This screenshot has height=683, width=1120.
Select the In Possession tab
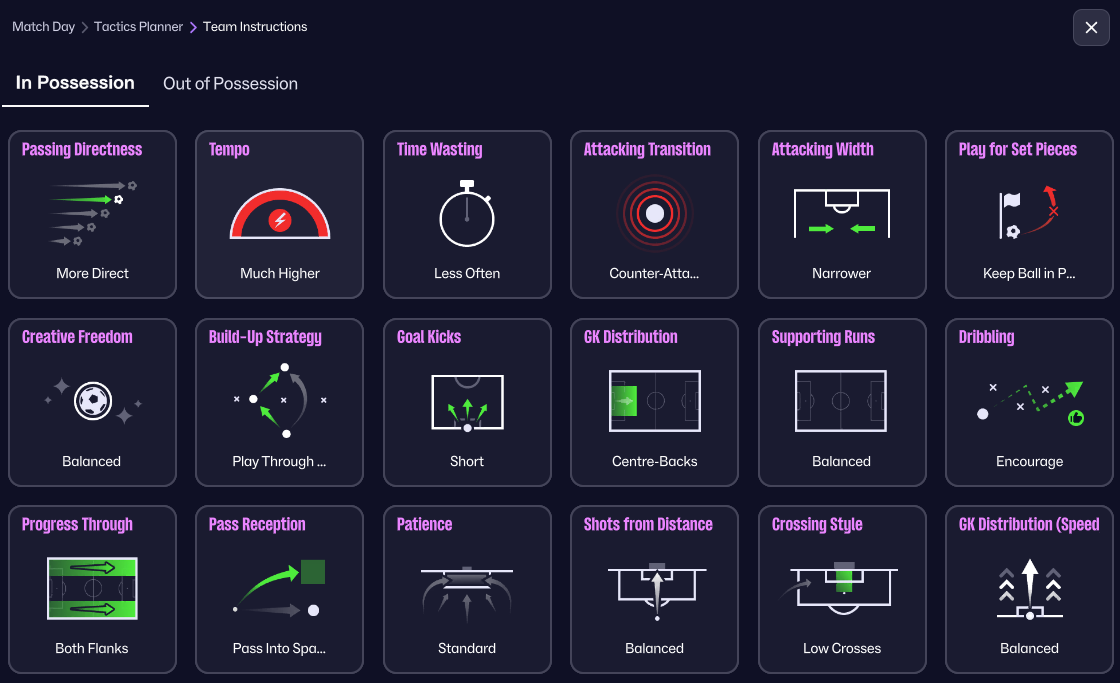tap(75, 83)
